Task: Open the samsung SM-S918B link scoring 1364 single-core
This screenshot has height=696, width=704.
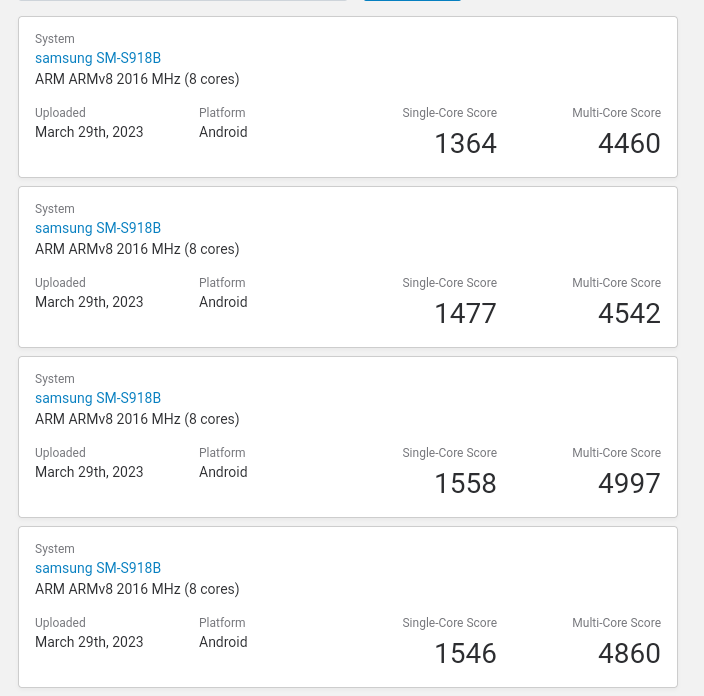Action: (98, 58)
